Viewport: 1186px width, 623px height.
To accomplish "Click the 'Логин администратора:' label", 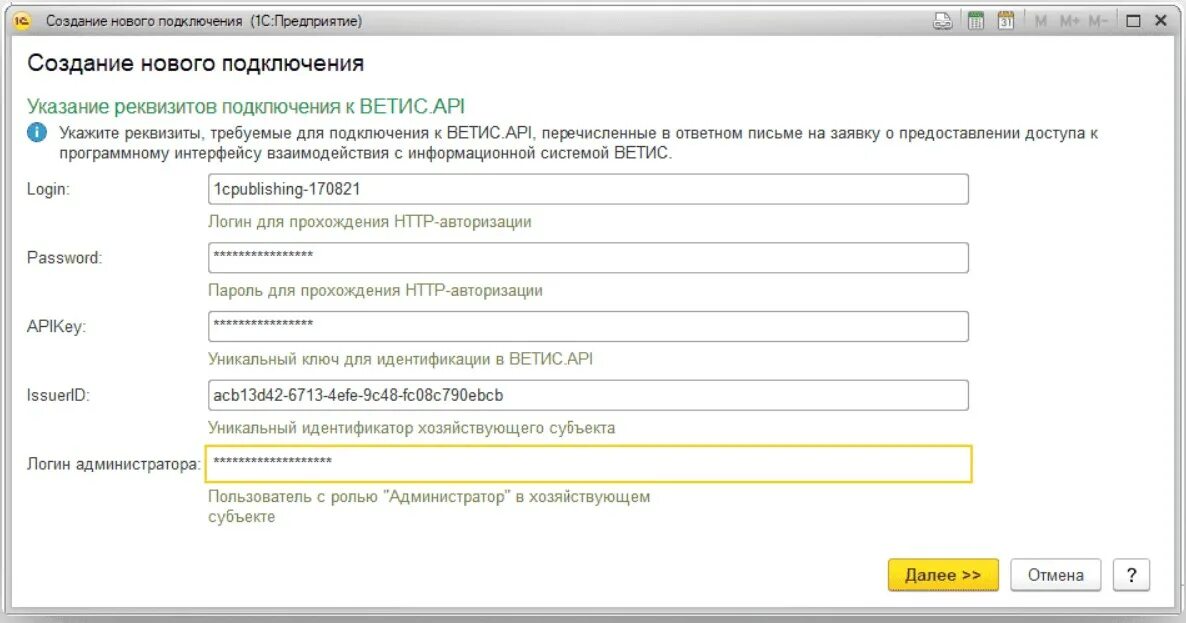I will (114, 464).
